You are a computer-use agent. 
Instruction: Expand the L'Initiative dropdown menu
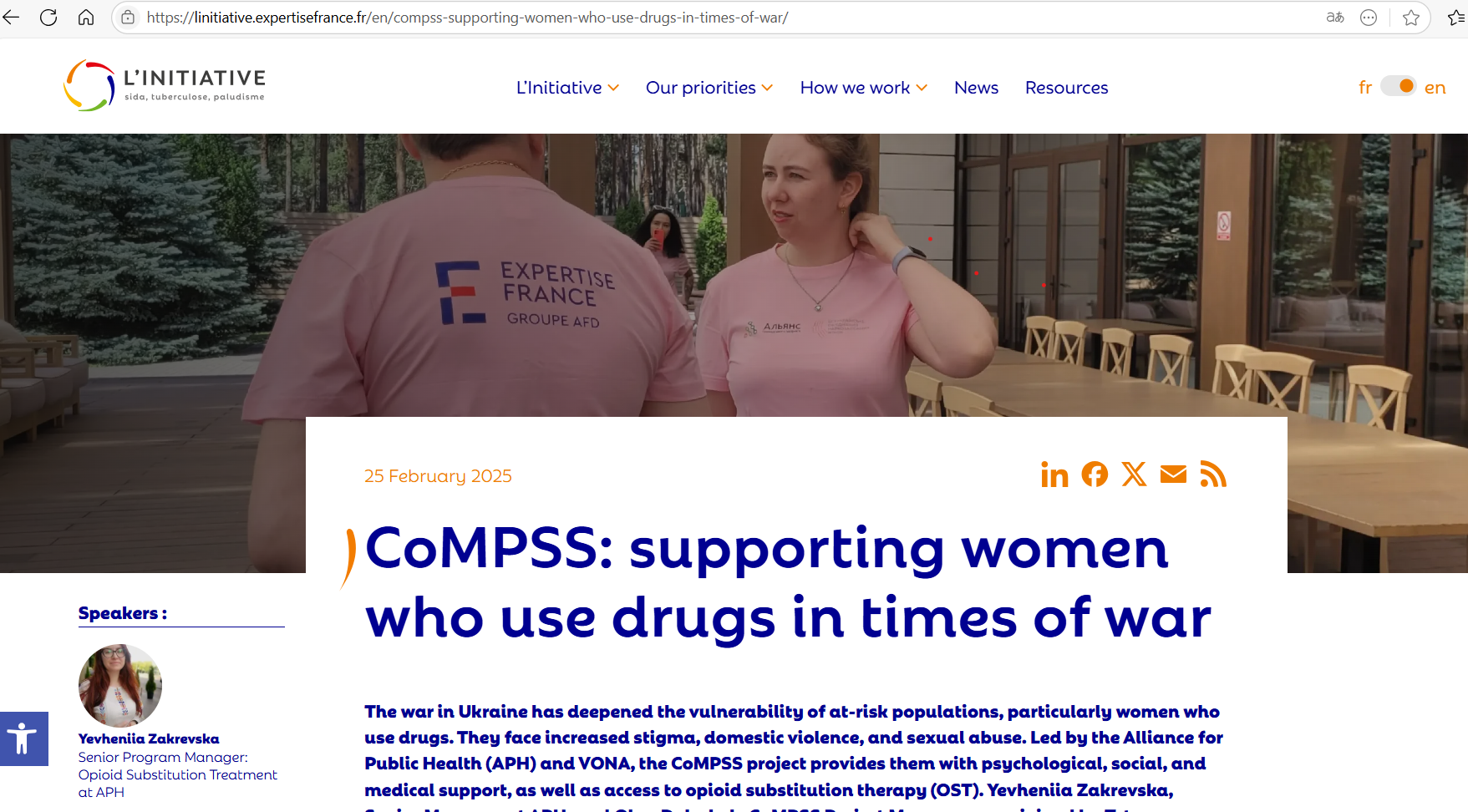[x=567, y=88]
